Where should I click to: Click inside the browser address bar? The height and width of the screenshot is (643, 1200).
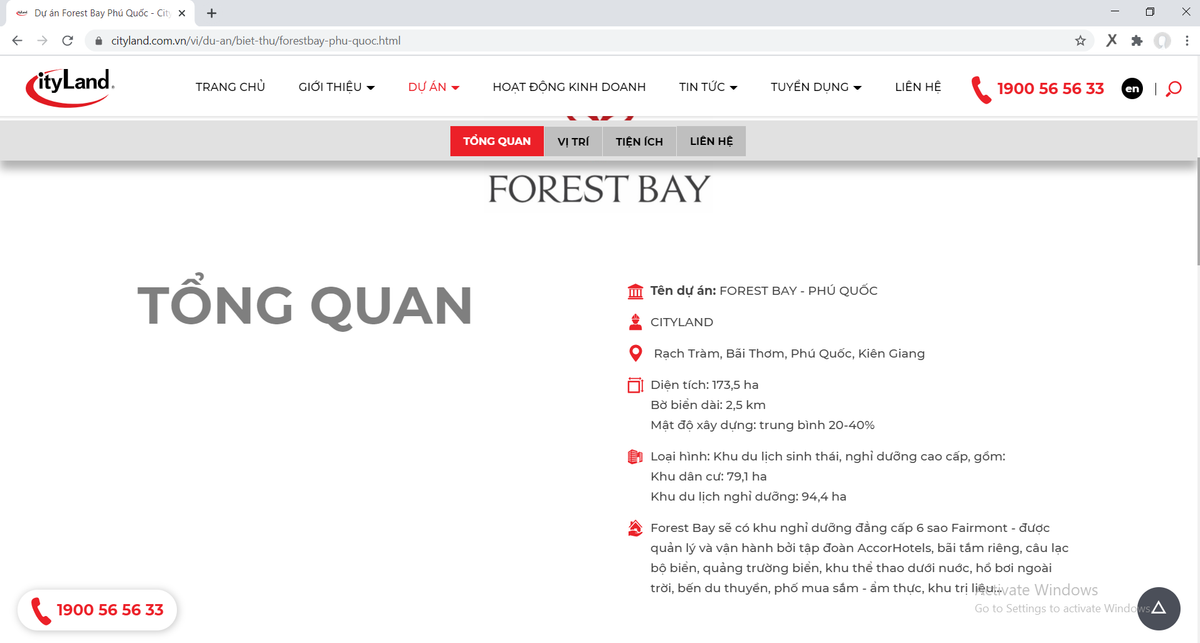[400, 41]
